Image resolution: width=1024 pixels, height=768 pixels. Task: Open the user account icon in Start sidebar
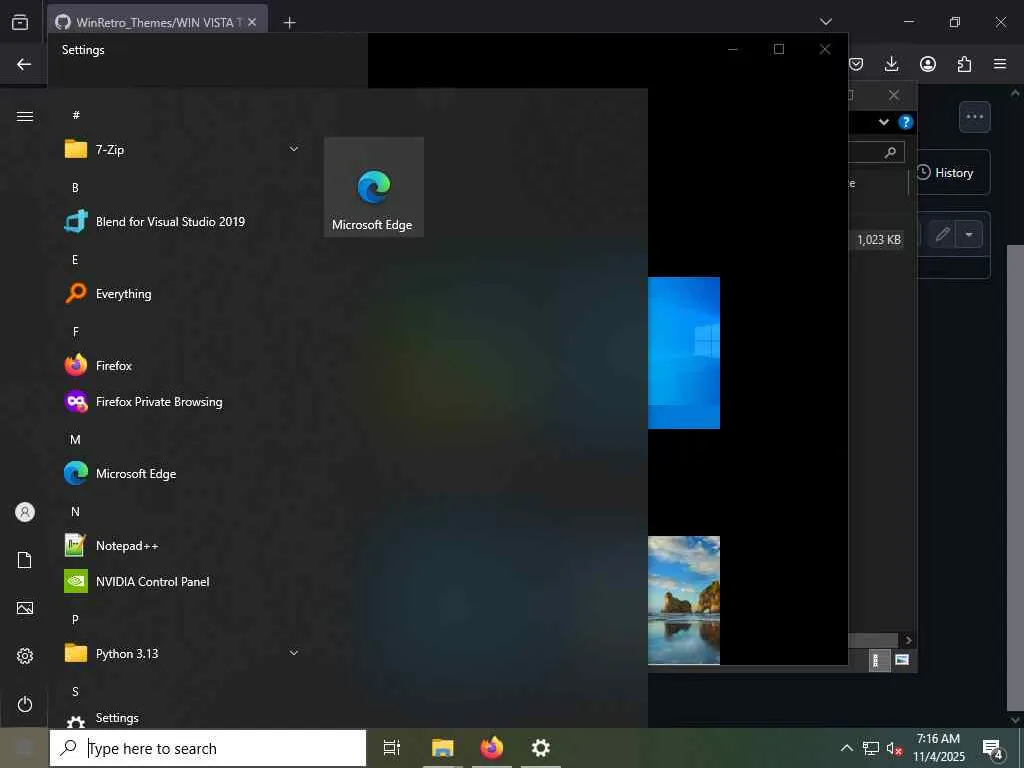pos(25,512)
